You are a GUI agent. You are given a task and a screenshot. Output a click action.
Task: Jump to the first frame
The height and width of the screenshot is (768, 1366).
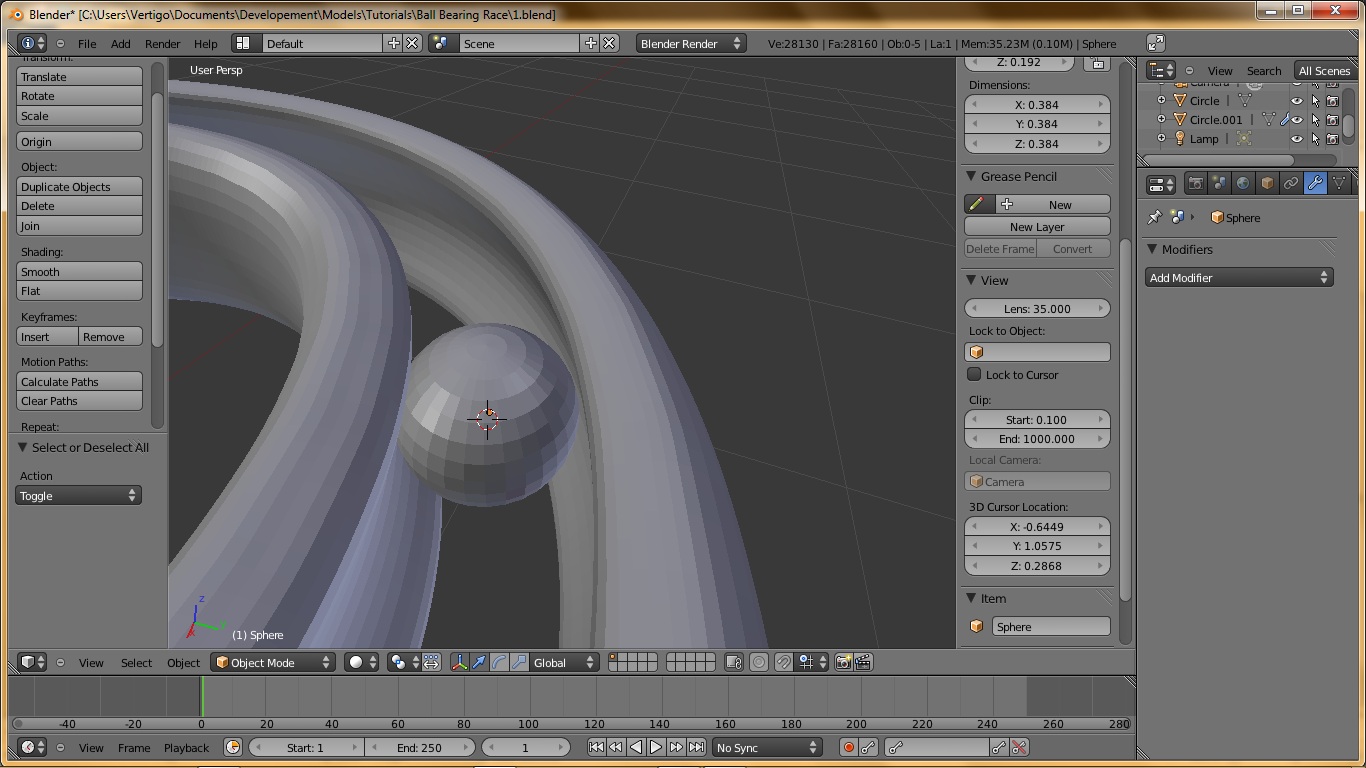[x=596, y=747]
